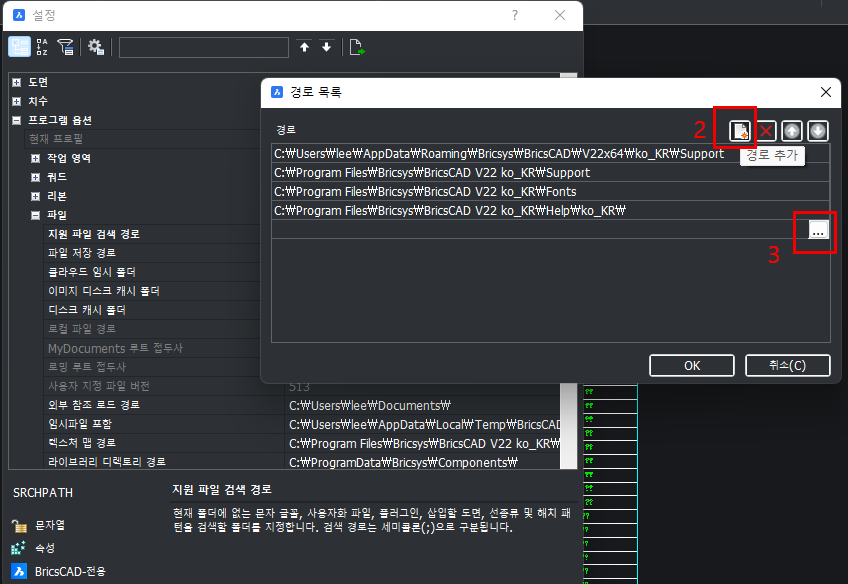Screen dimensions: 848x584
Task: Select 디스크 캐시 폴더 setting row
Action: [153, 310]
